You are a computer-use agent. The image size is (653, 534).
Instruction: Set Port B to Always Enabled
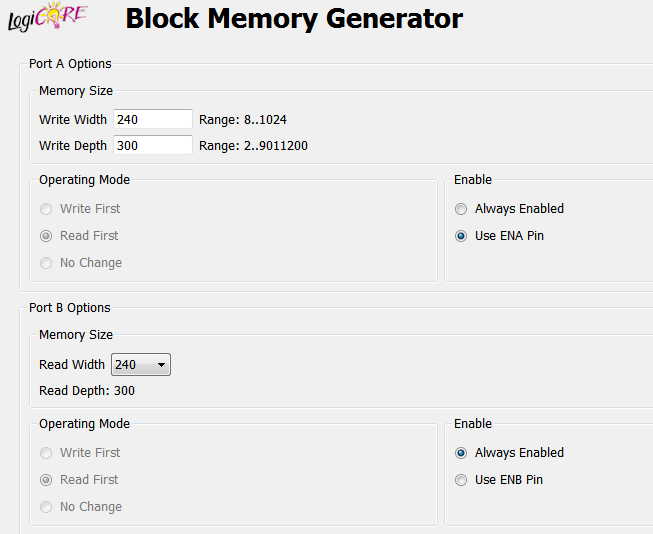461,453
